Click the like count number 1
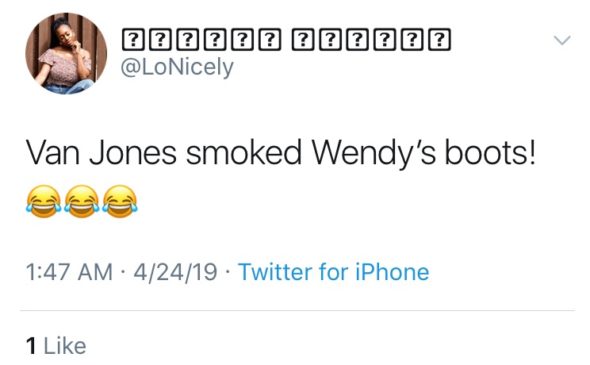590x365 pixels. tap(31, 346)
